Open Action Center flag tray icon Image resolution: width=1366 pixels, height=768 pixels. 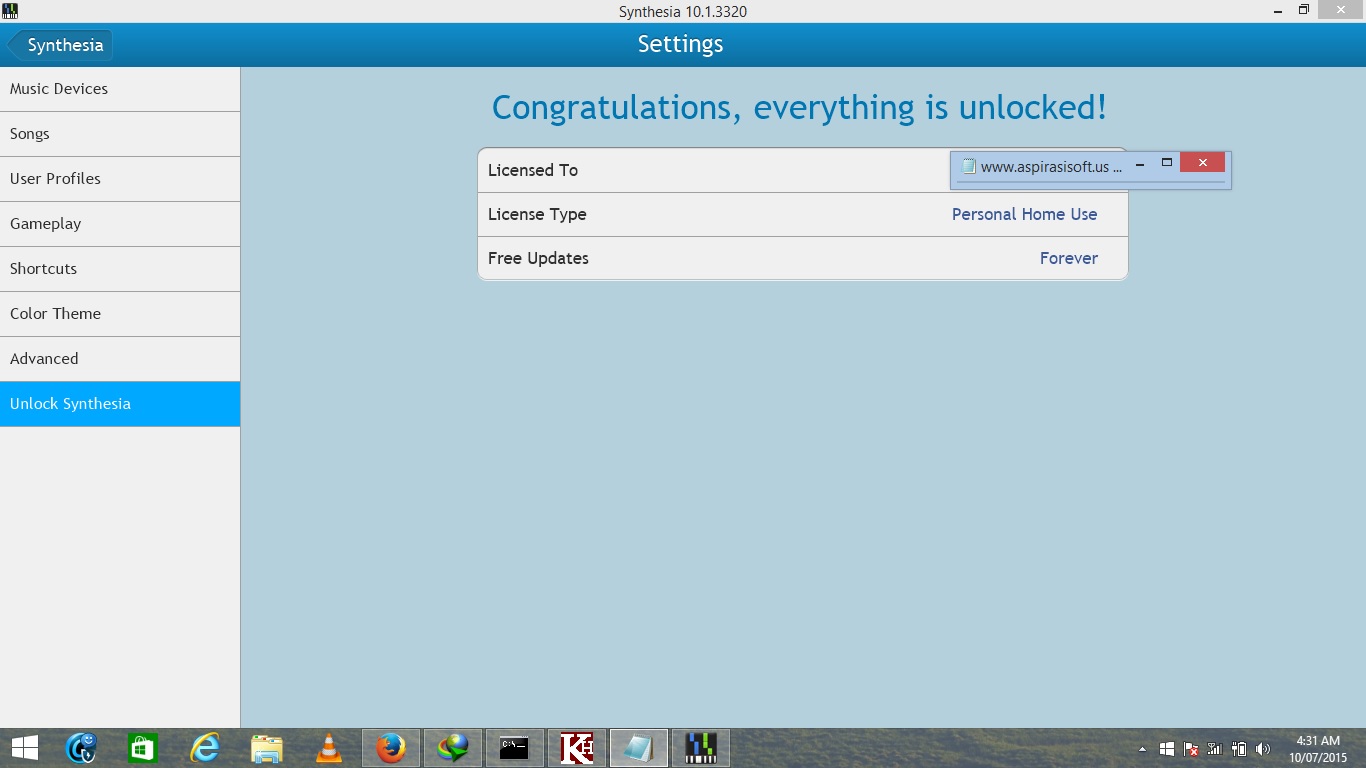tap(1191, 749)
